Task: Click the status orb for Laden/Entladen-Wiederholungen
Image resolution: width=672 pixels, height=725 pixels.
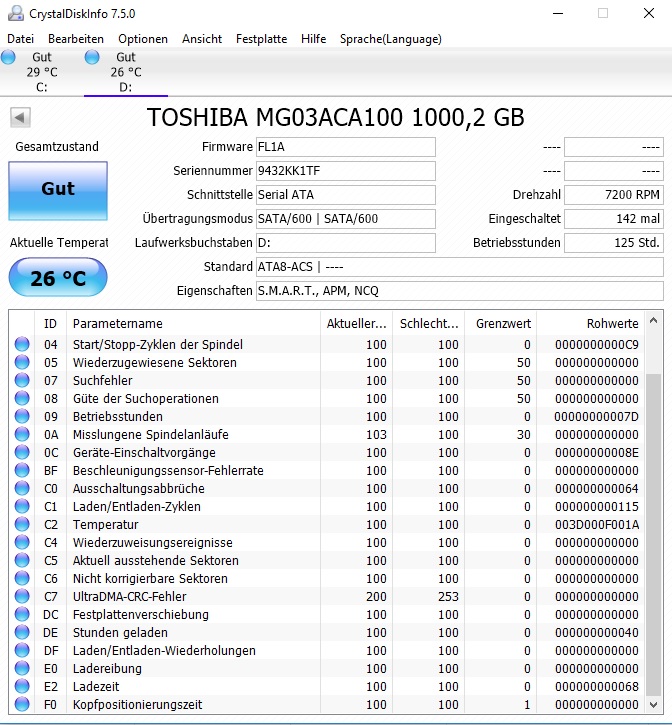Action: pos(22,651)
